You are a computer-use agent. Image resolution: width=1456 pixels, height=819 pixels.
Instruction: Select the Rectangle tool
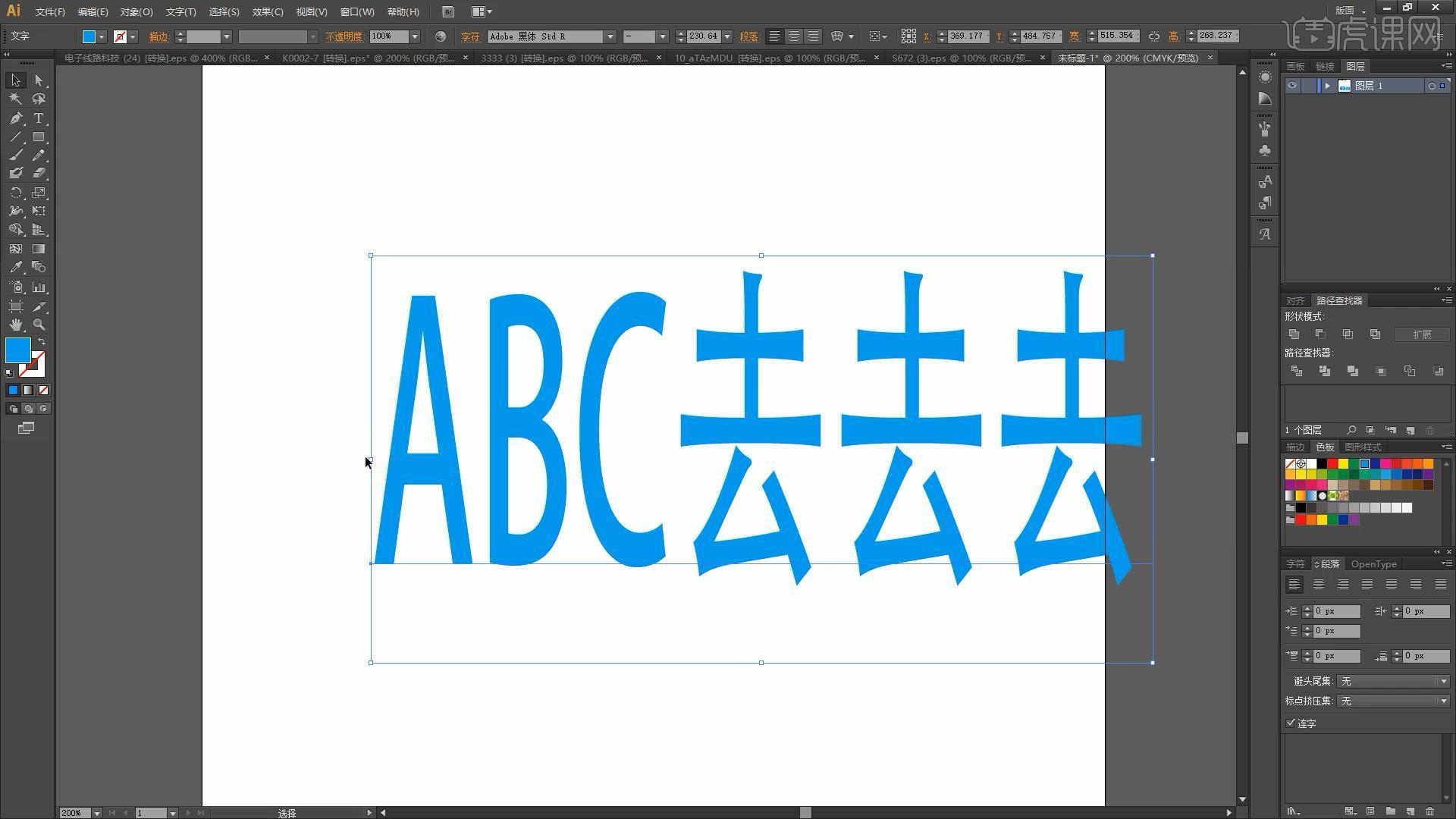(x=39, y=137)
